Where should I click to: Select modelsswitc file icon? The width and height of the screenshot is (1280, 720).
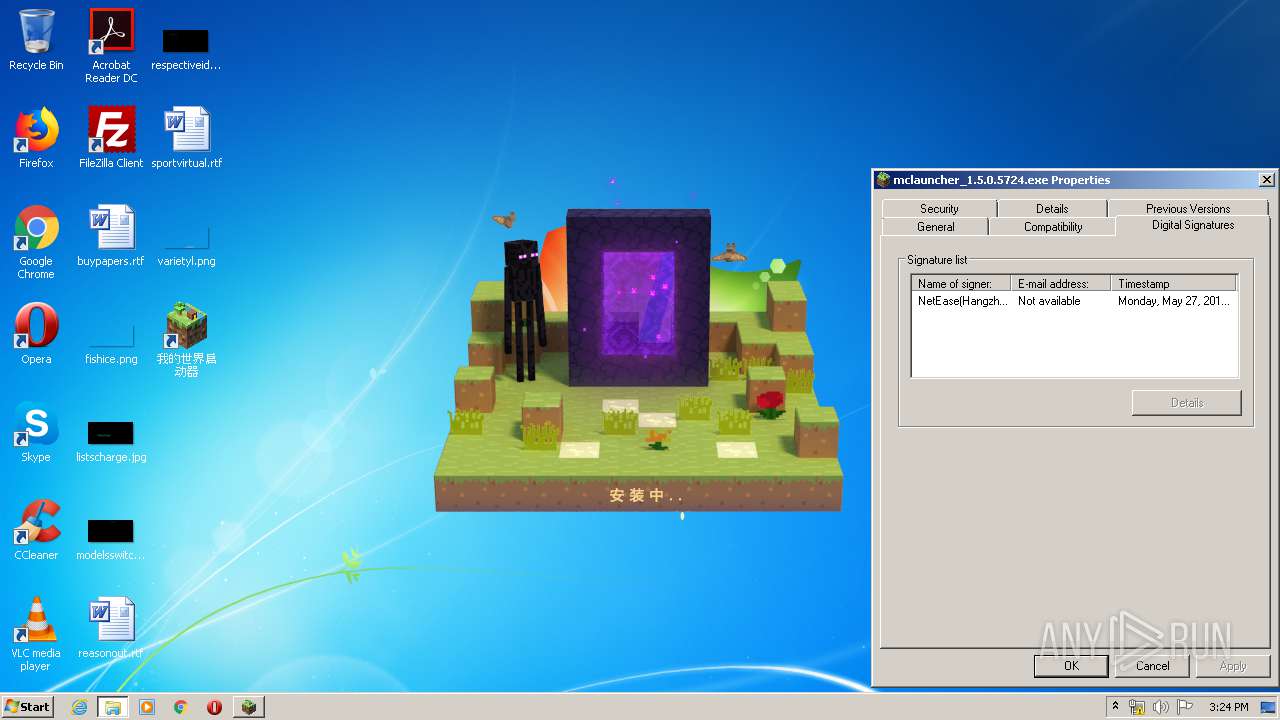(111, 540)
